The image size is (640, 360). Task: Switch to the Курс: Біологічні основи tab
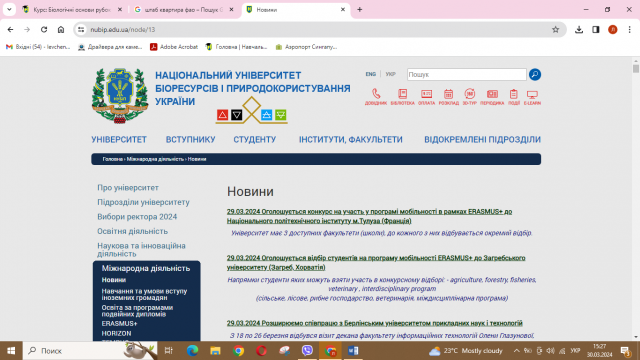72,9
